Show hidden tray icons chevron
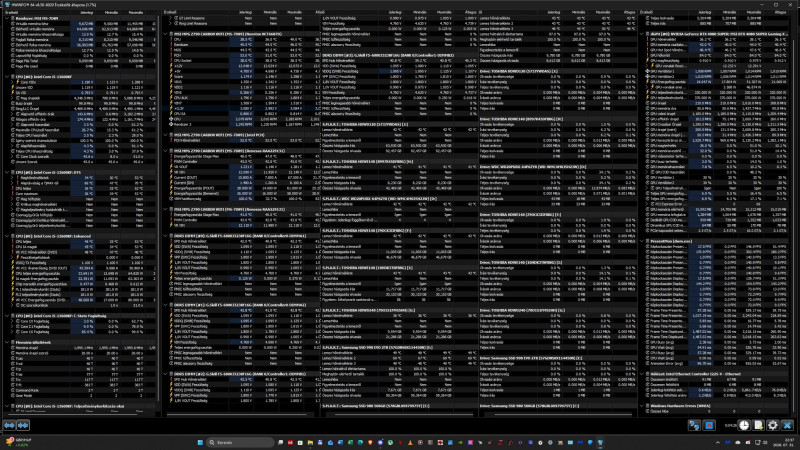This screenshot has height=450, width=800. [718, 442]
